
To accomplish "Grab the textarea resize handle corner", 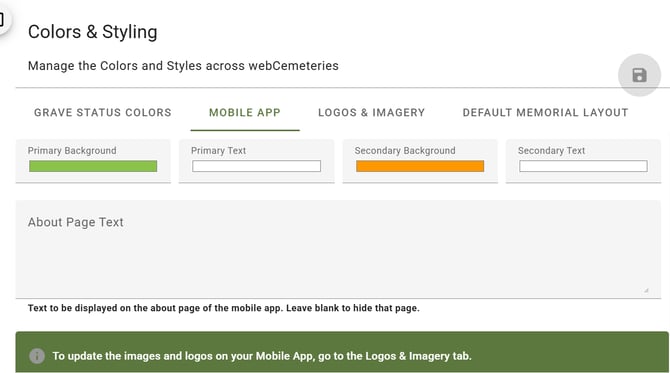I will (646, 290).
